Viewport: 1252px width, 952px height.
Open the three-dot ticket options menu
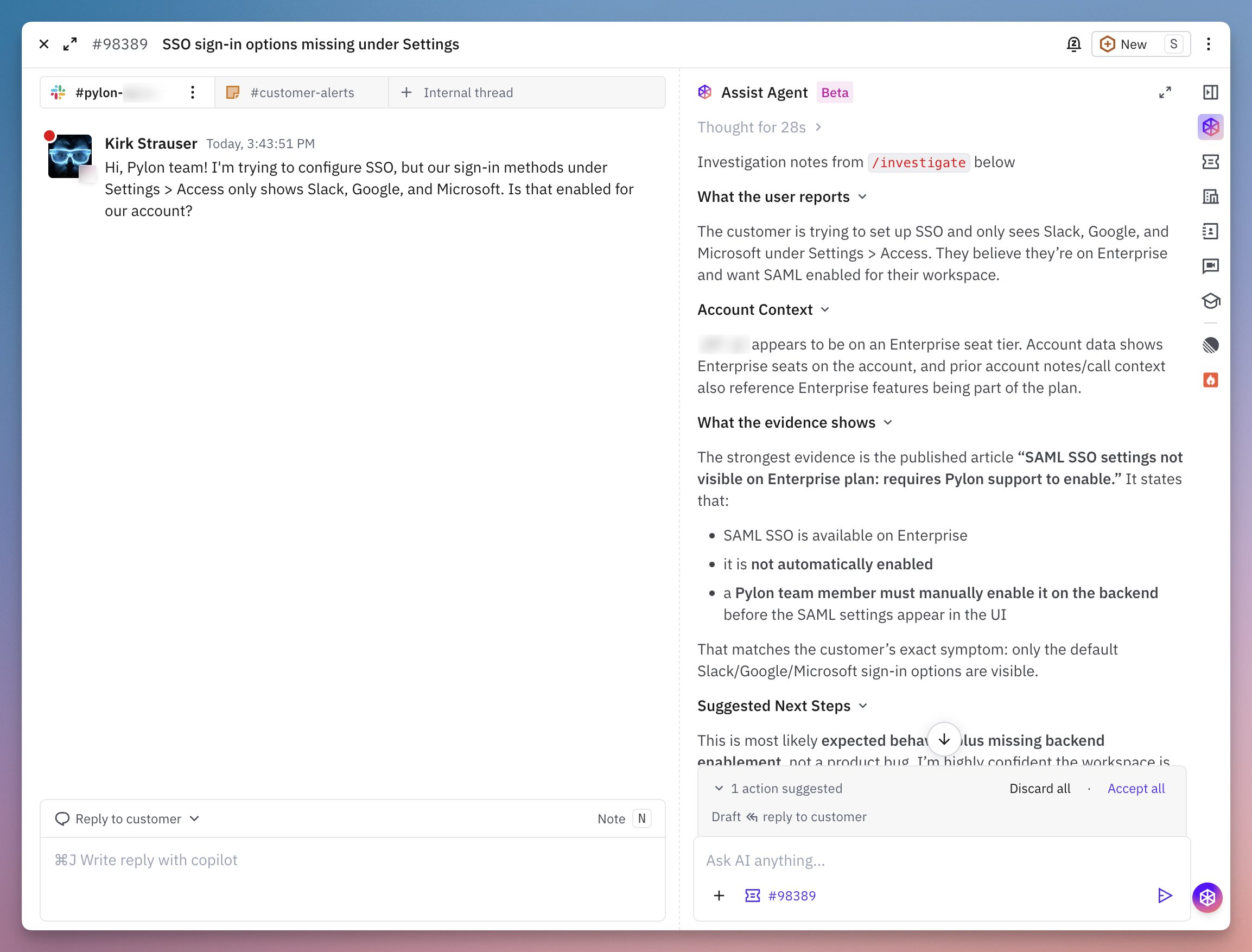(1209, 44)
